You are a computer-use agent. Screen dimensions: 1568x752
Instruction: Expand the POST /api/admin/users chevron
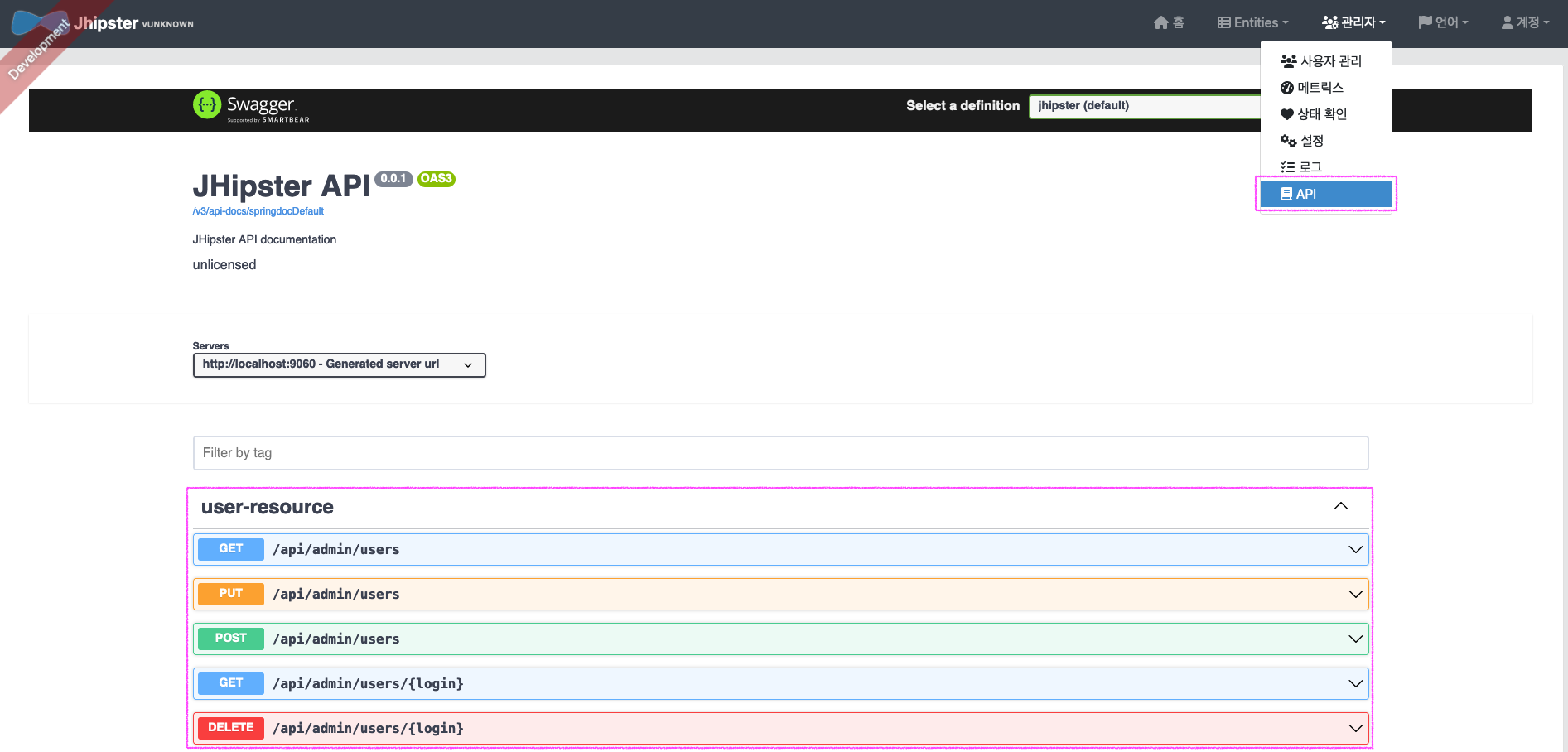pos(1355,639)
